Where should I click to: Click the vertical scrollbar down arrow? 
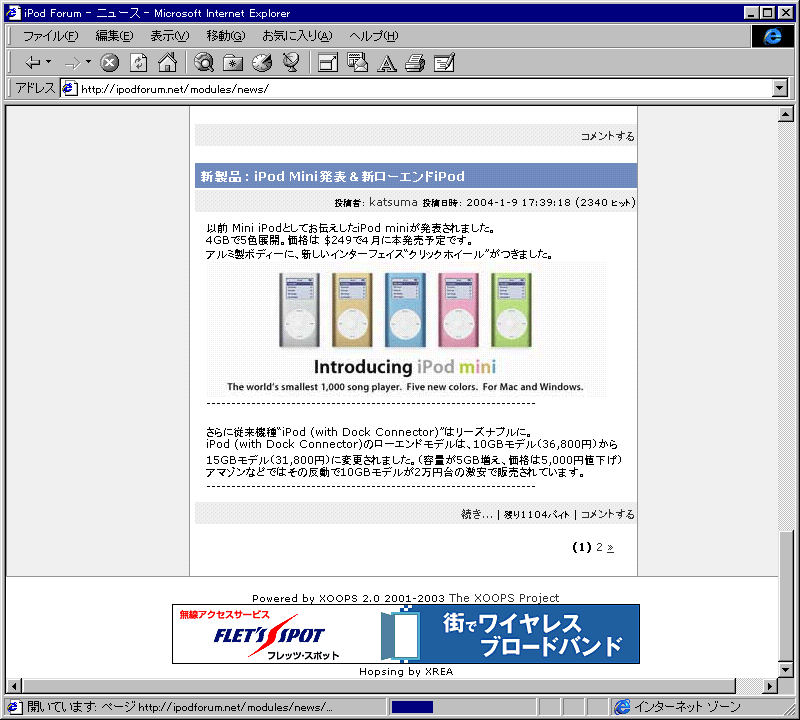[785, 669]
